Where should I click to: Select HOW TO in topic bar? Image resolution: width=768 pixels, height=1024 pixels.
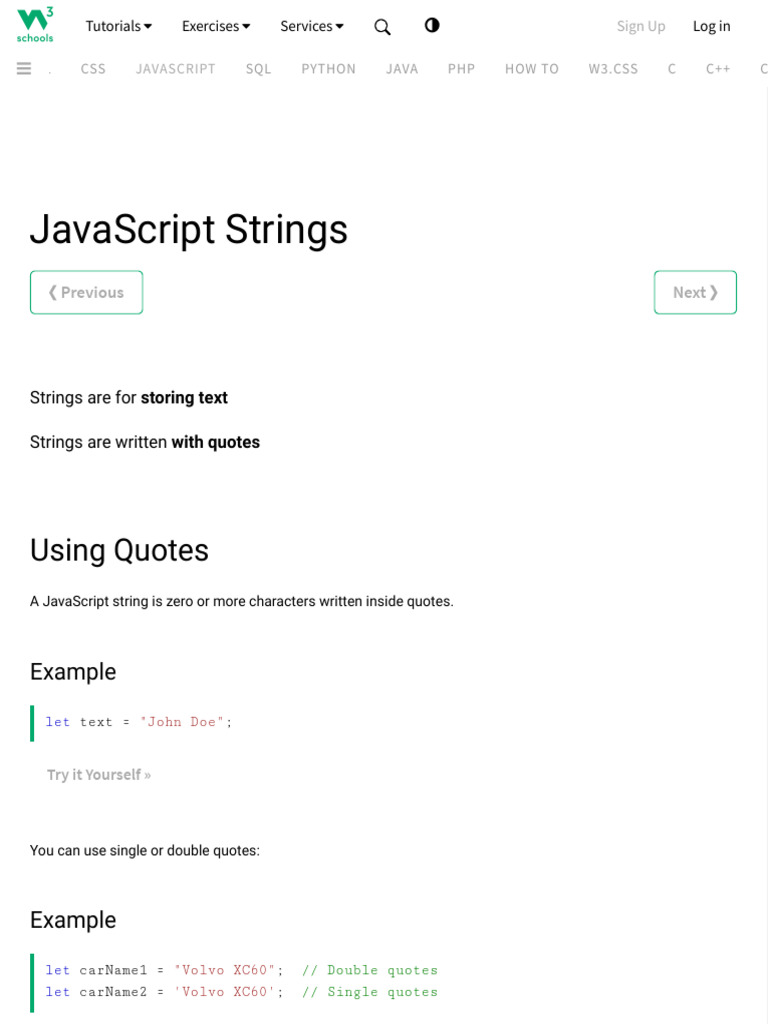532,69
